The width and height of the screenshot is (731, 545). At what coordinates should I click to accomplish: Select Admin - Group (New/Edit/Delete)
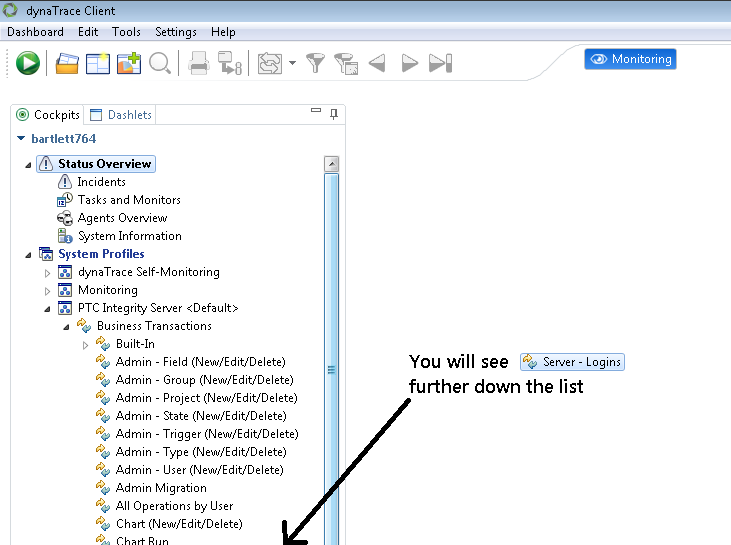coord(205,380)
